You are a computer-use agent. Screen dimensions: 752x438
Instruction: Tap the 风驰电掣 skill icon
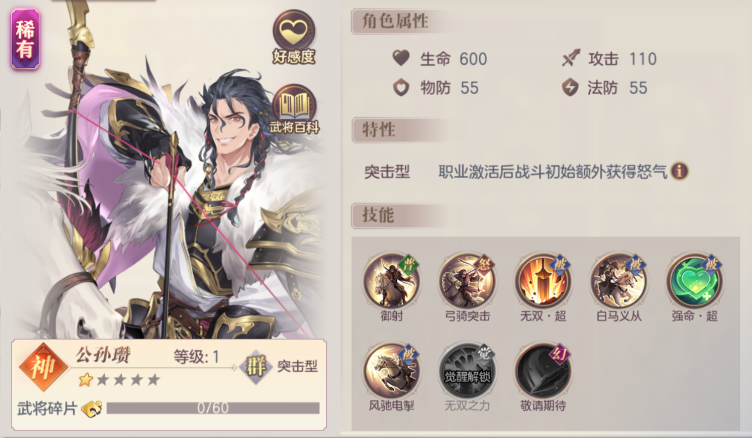(391, 371)
